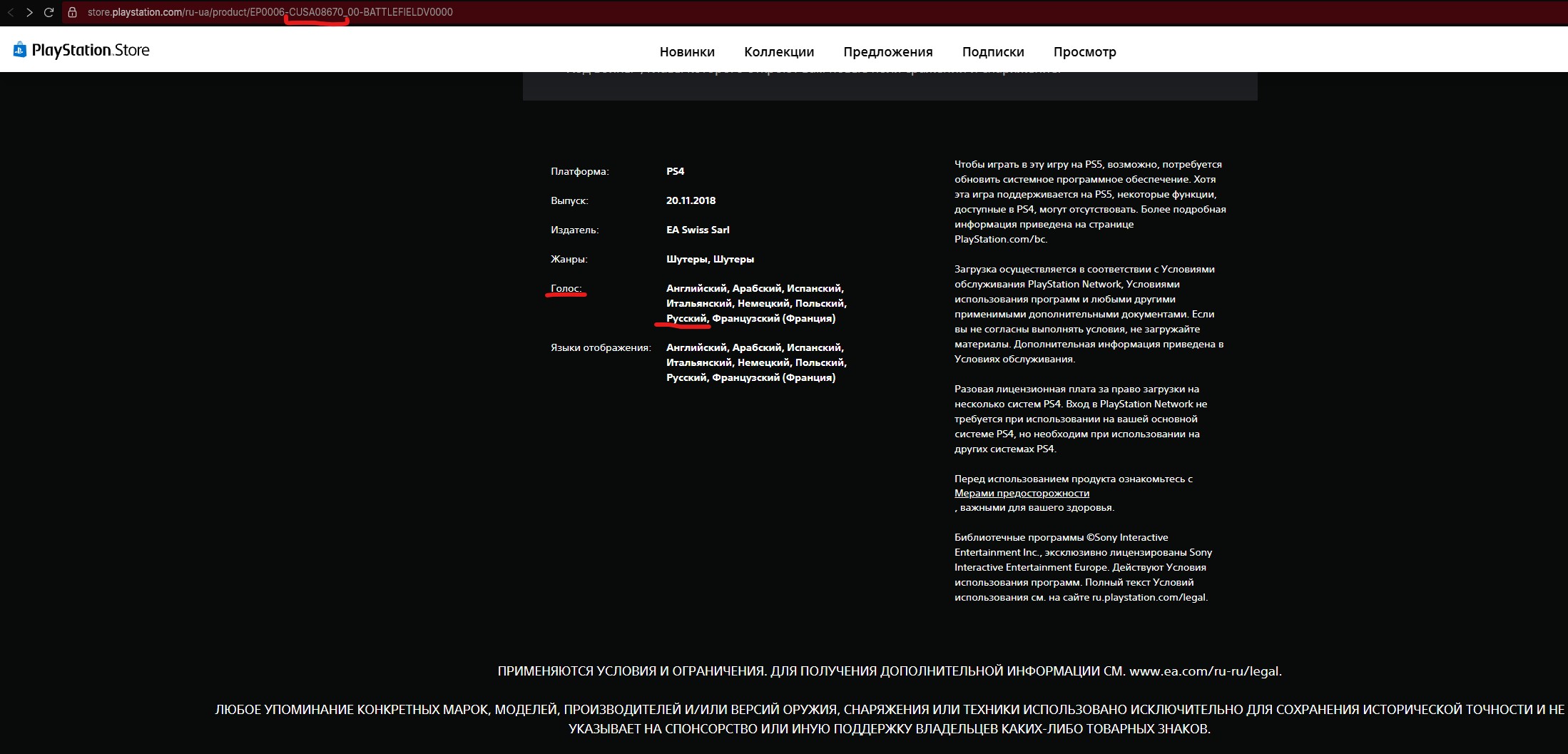This screenshot has height=754, width=1568.
Task: Open the Коллекции menu
Action: click(x=779, y=52)
